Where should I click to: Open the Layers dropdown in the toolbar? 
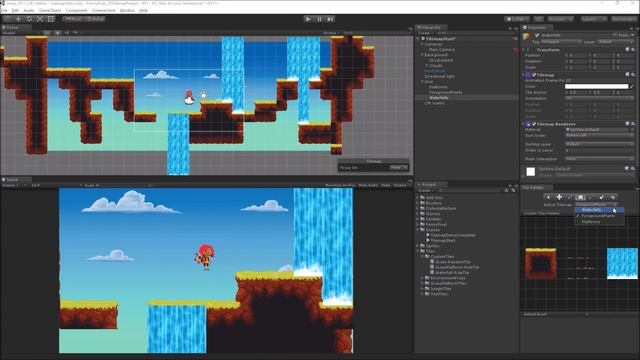pos(593,19)
